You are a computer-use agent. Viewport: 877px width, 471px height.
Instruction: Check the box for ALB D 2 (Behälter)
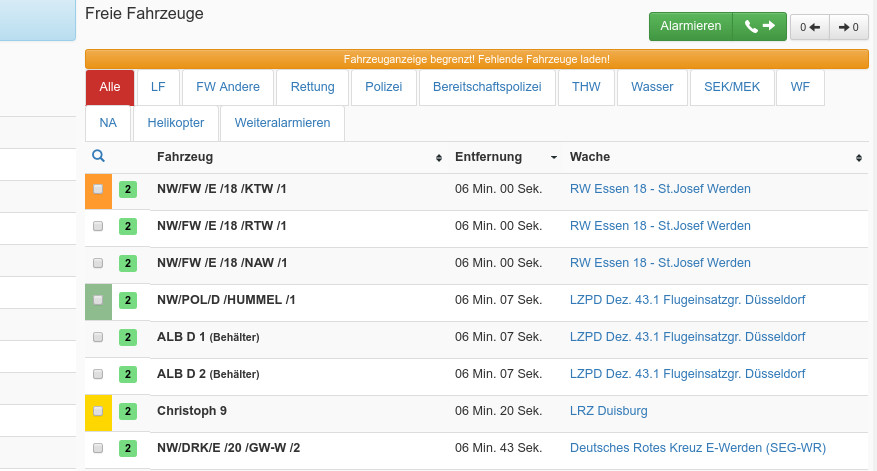click(98, 374)
